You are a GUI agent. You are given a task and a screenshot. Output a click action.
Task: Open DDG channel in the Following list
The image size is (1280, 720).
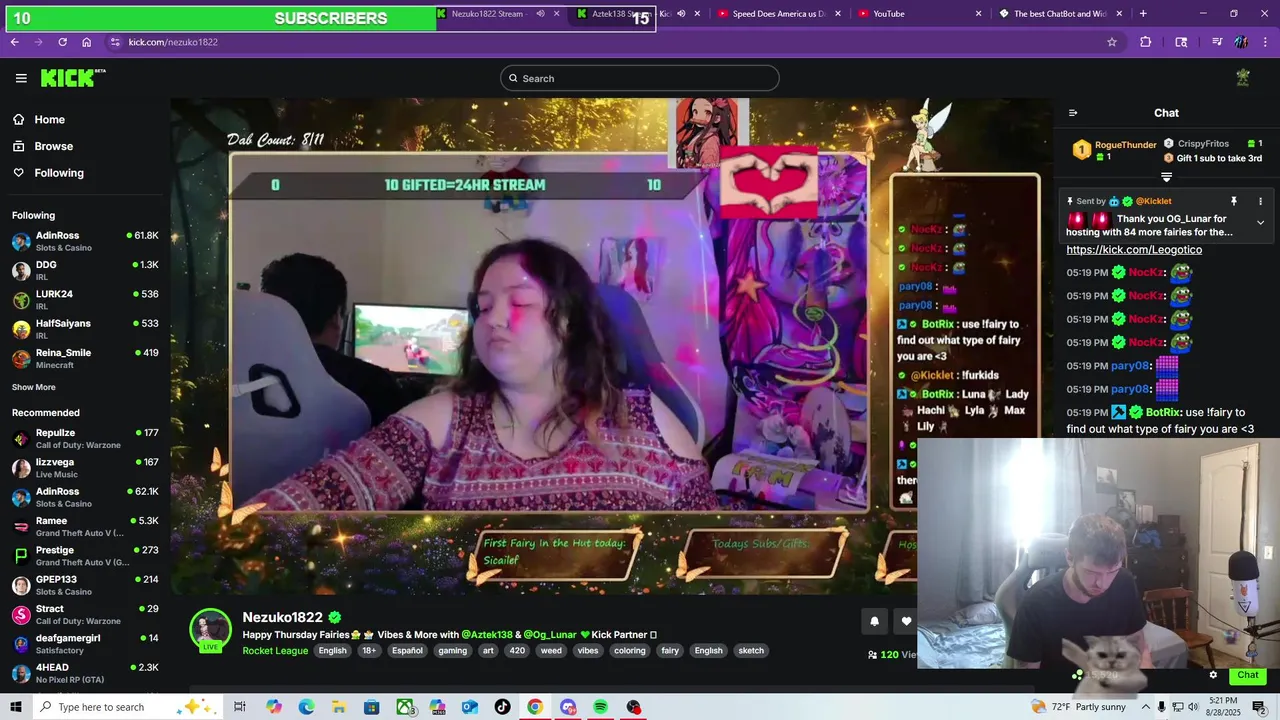pos(85,270)
